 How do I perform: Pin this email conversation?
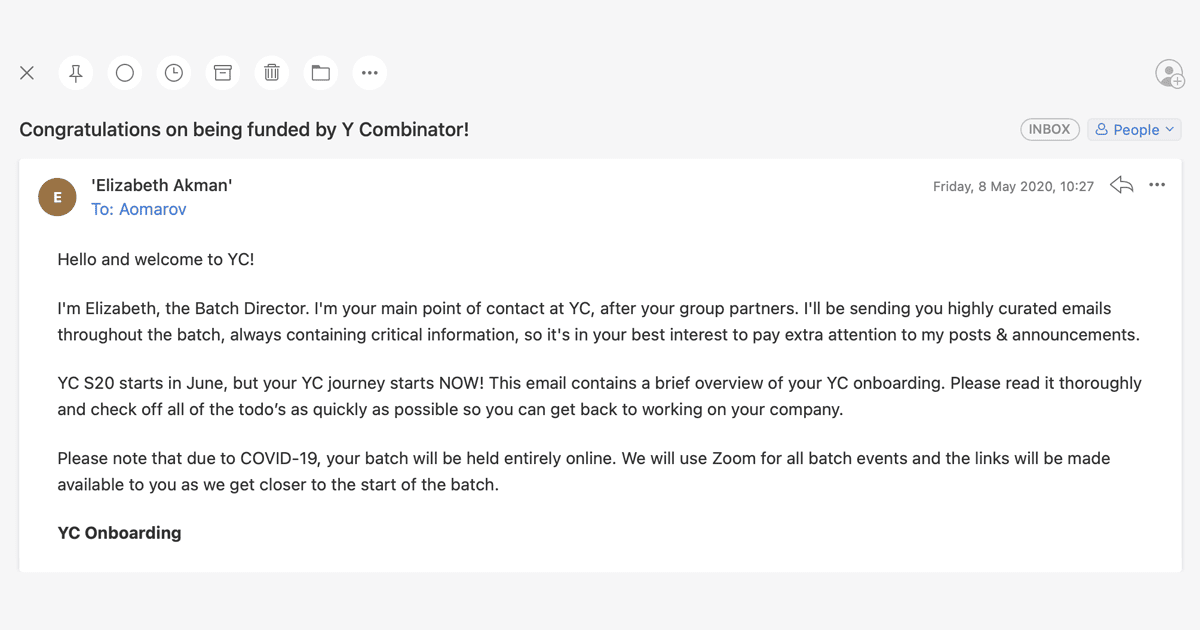click(x=76, y=73)
